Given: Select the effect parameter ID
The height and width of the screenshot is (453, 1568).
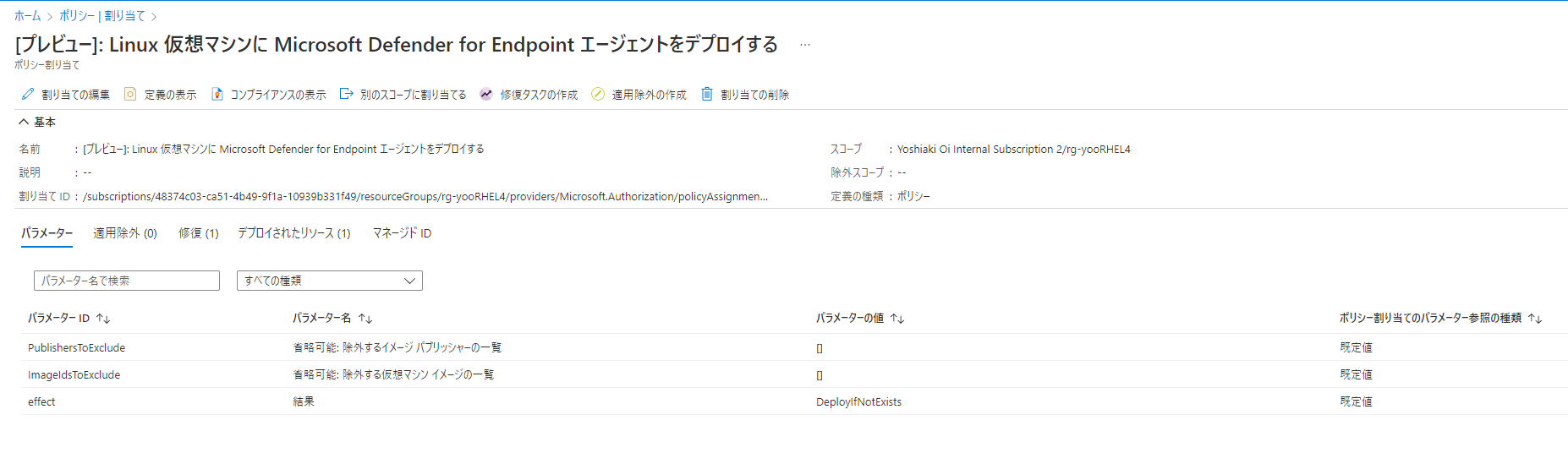Looking at the screenshot, I should (41, 401).
